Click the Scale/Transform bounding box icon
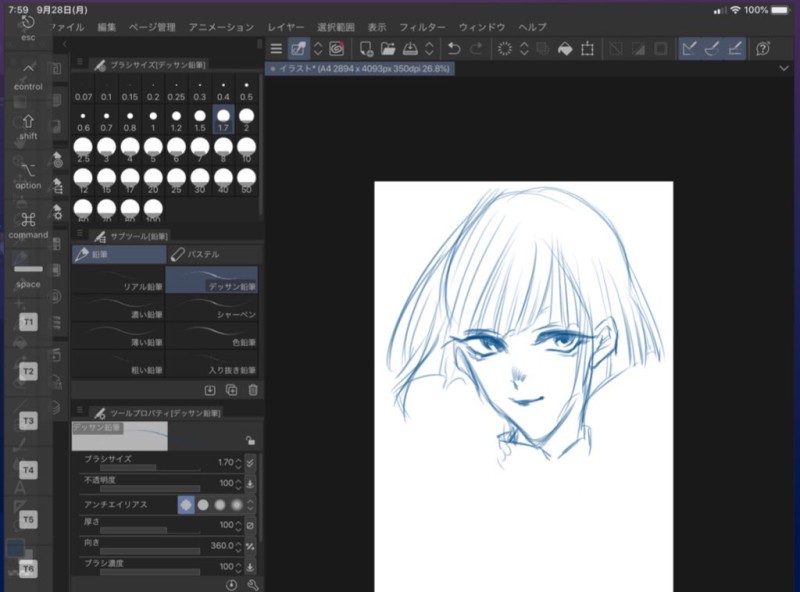 tap(587, 48)
